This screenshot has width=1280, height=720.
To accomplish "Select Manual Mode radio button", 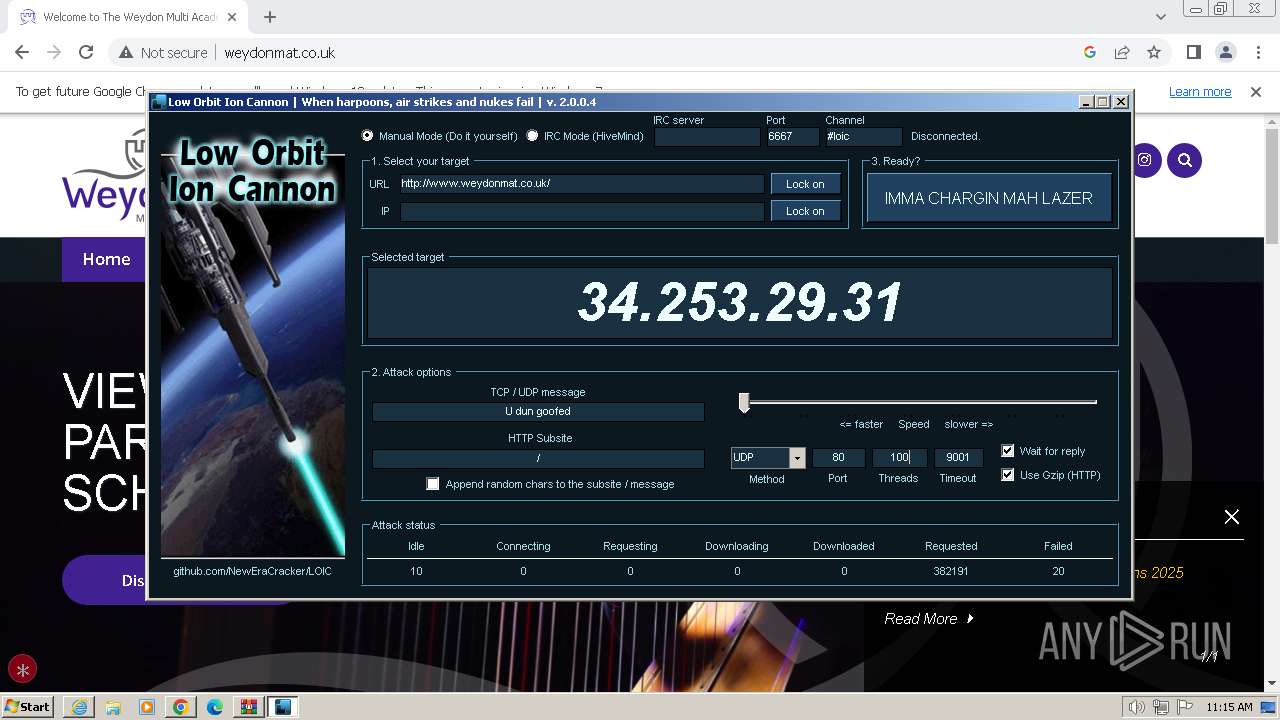I will (367, 136).
